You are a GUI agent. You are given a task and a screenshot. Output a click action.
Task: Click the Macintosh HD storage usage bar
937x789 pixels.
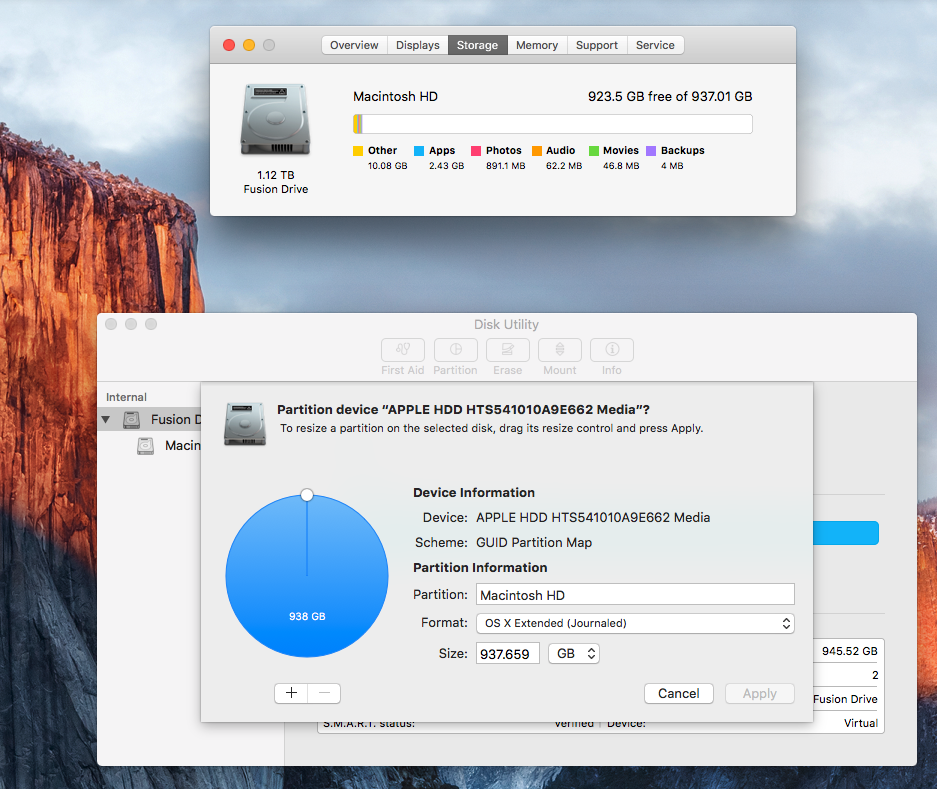point(553,124)
